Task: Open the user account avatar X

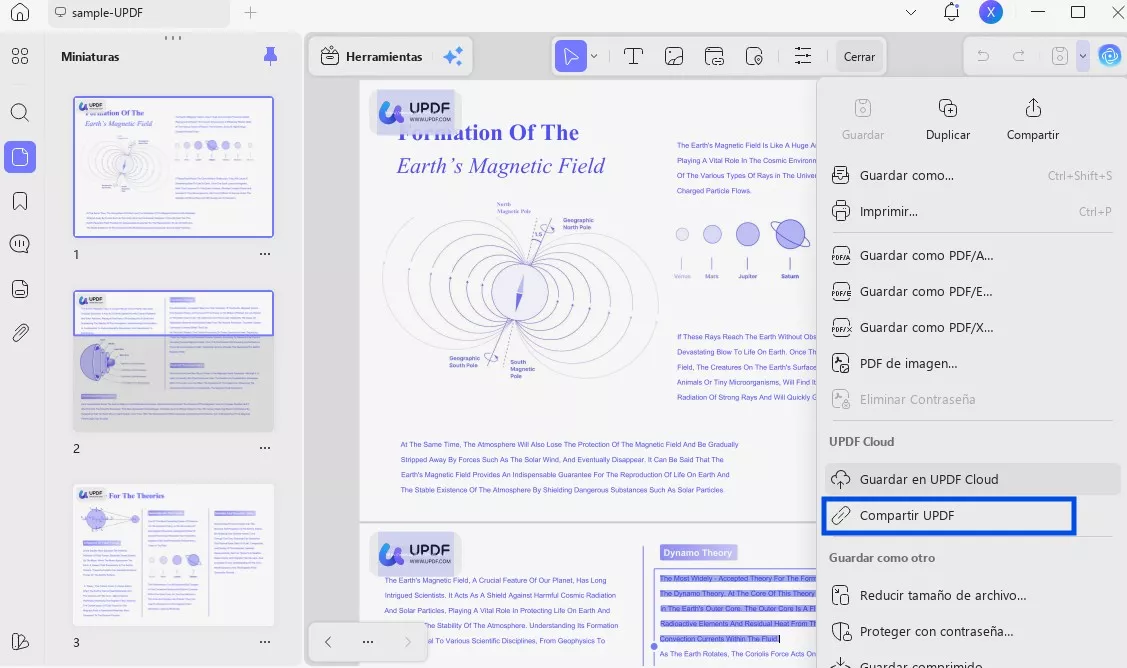Action: (x=991, y=12)
